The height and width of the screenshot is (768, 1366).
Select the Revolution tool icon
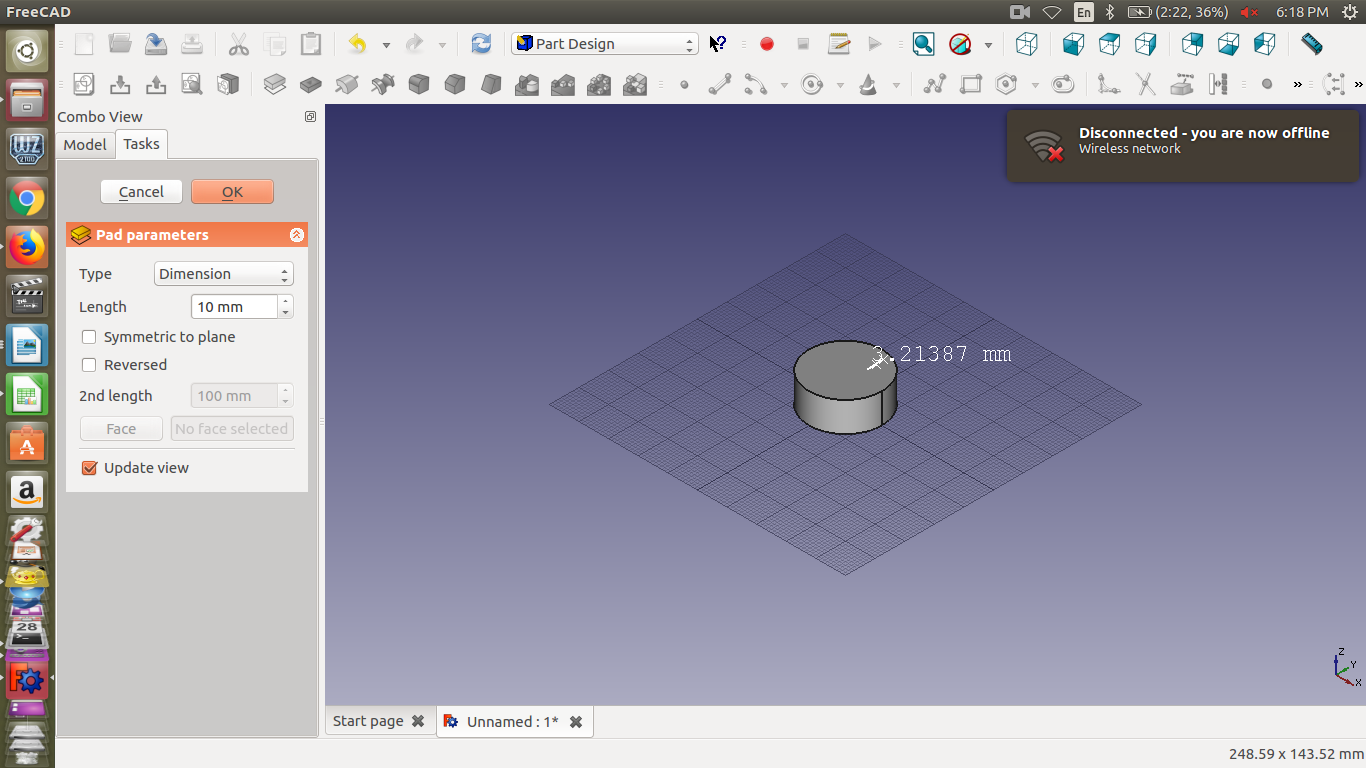[347, 85]
